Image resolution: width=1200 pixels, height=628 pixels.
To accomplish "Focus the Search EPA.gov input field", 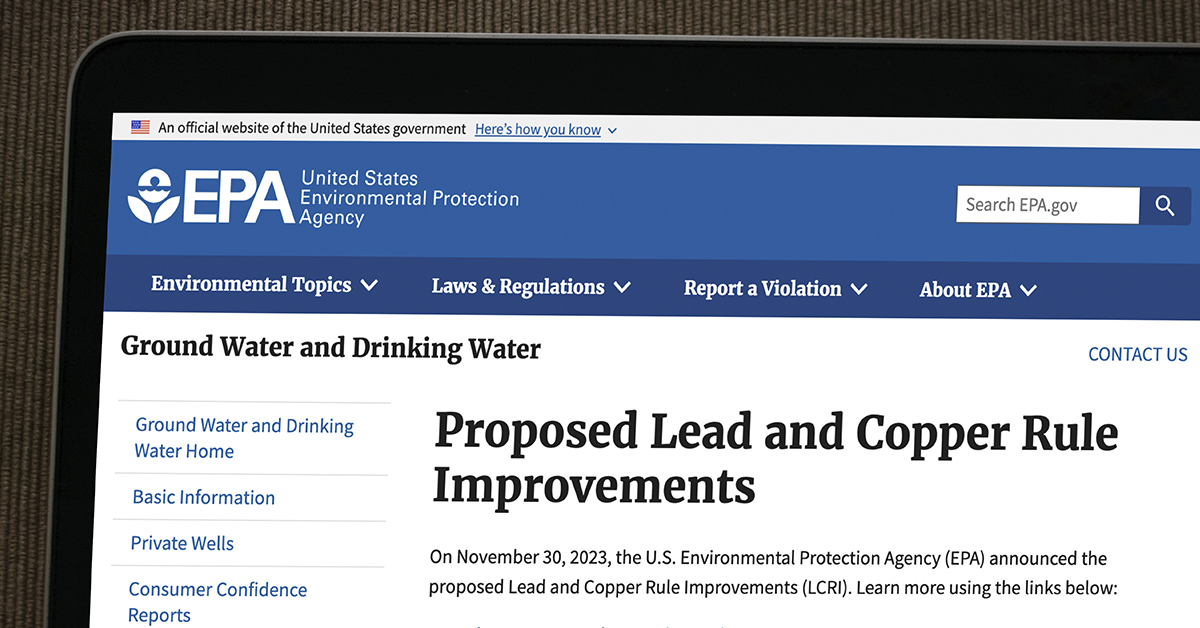I will pos(1047,205).
